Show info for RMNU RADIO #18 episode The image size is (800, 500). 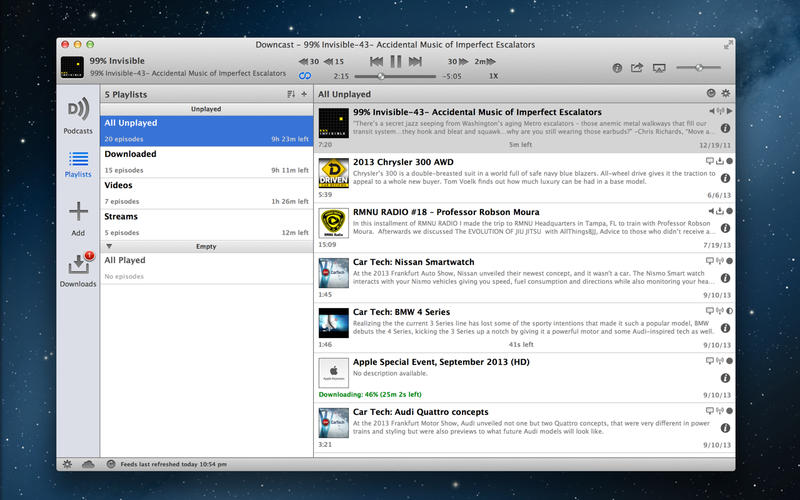pos(725,228)
